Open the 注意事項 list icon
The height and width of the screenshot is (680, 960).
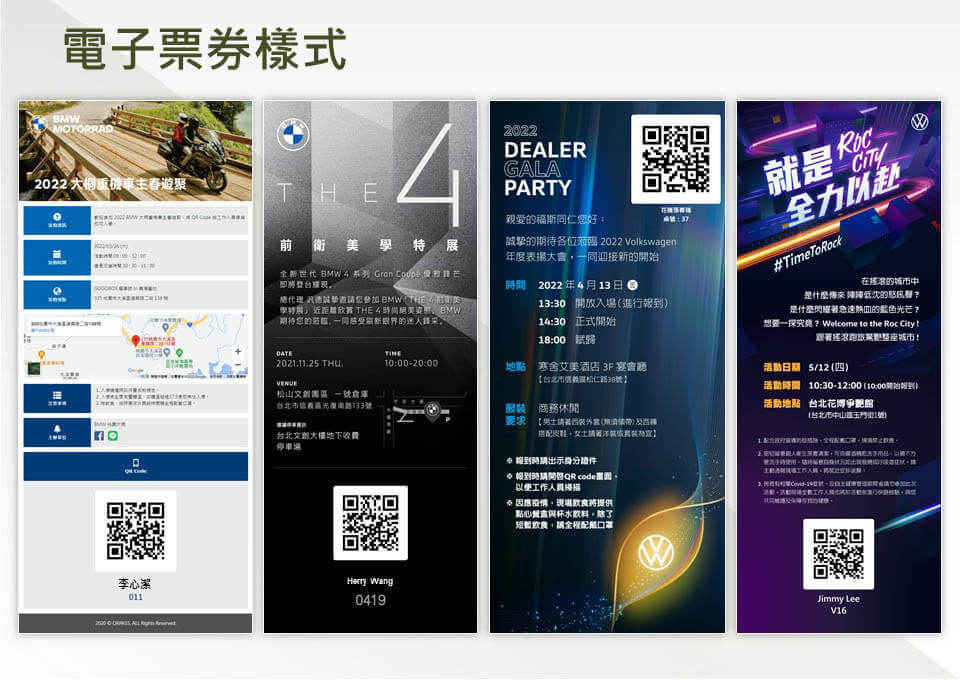(x=57, y=399)
